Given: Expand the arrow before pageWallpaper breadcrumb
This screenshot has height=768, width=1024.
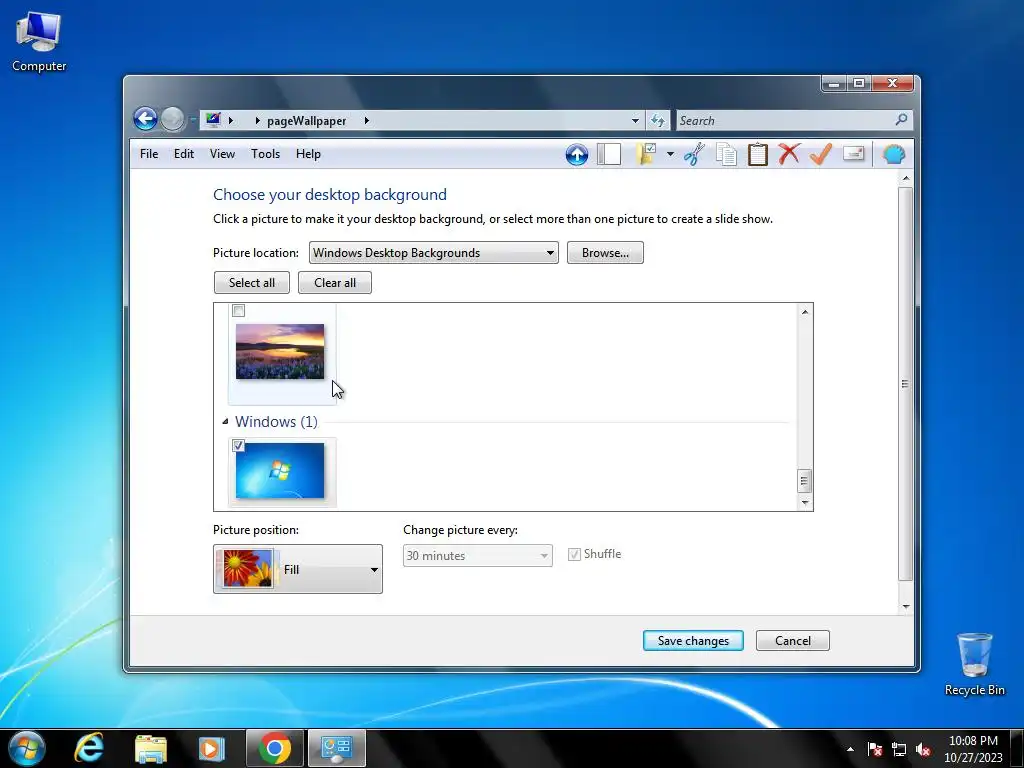Looking at the screenshot, I should coord(257,120).
